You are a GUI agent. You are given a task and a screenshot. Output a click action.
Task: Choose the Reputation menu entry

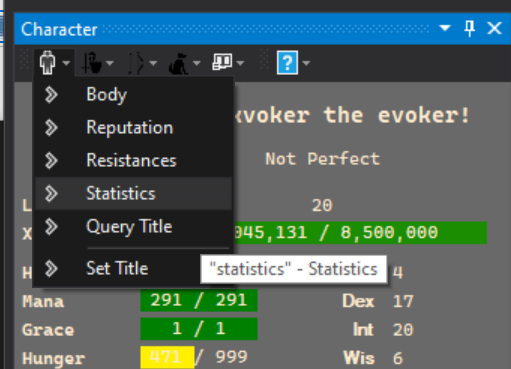tap(133, 127)
